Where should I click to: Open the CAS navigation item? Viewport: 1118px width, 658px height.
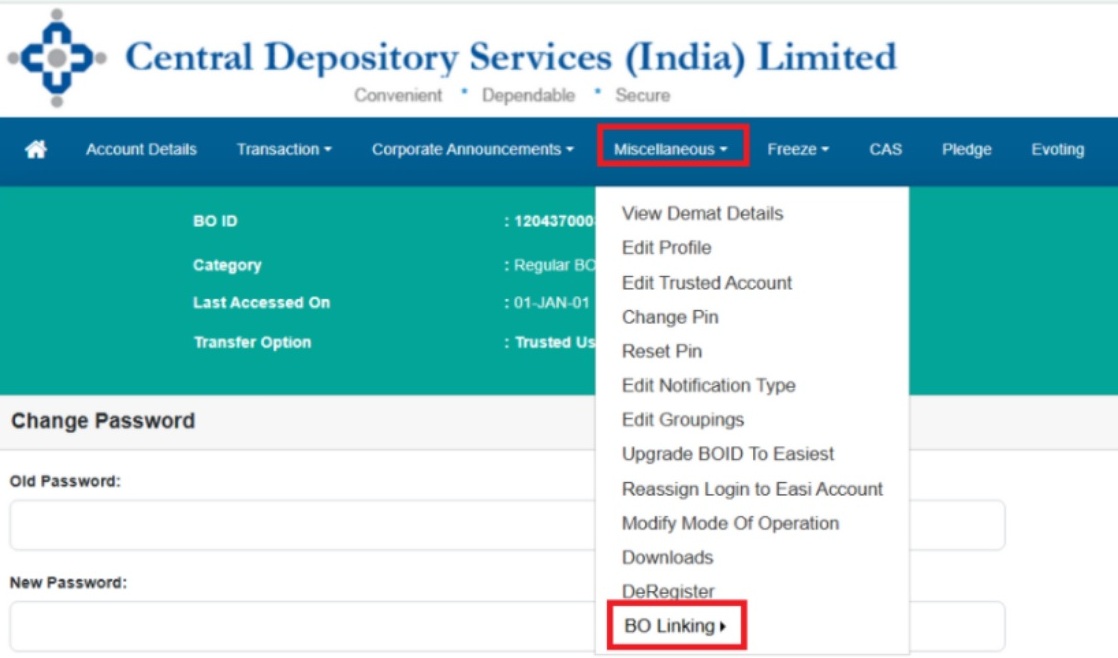click(885, 150)
